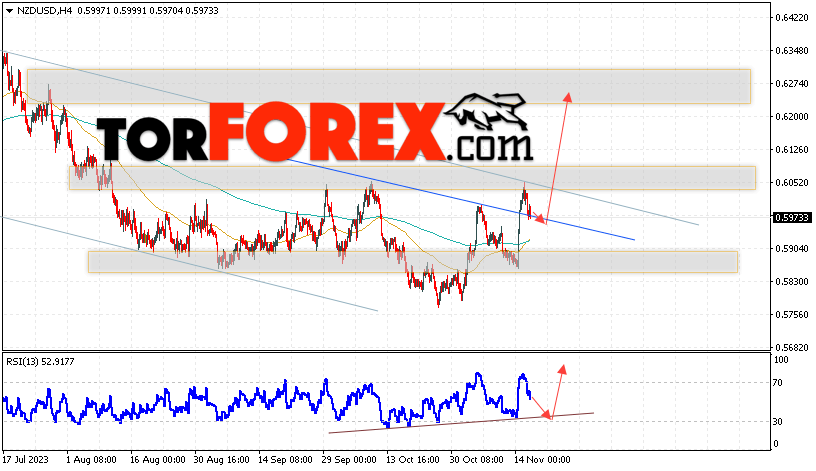
Task: Click the RSI scale value 100
Action: click(x=781, y=360)
